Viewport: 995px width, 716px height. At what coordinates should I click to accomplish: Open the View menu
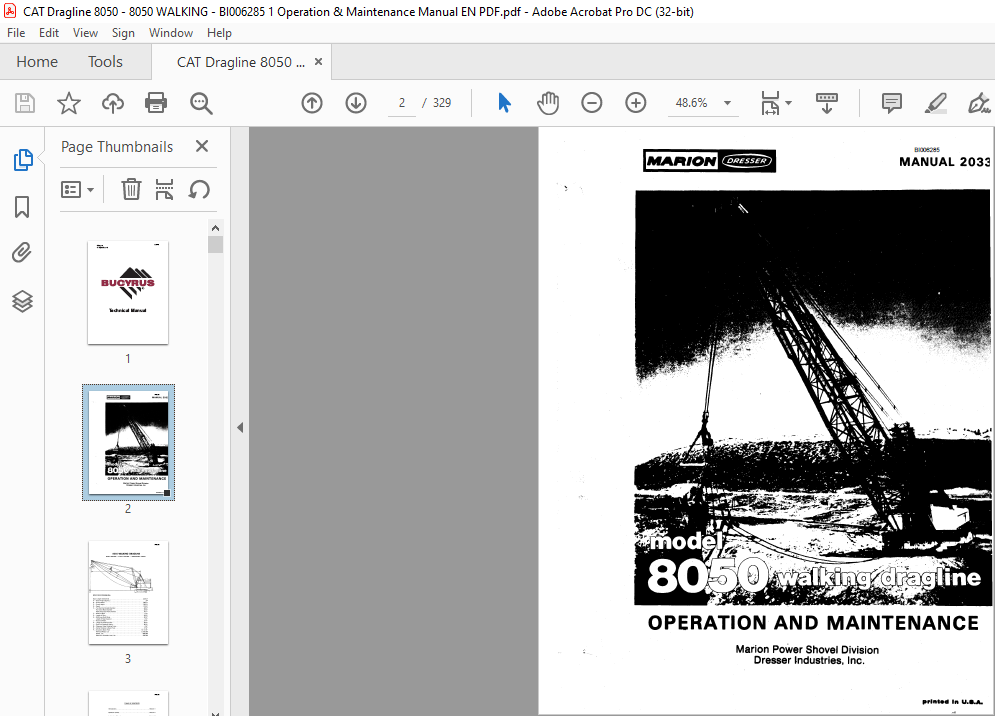pos(85,33)
